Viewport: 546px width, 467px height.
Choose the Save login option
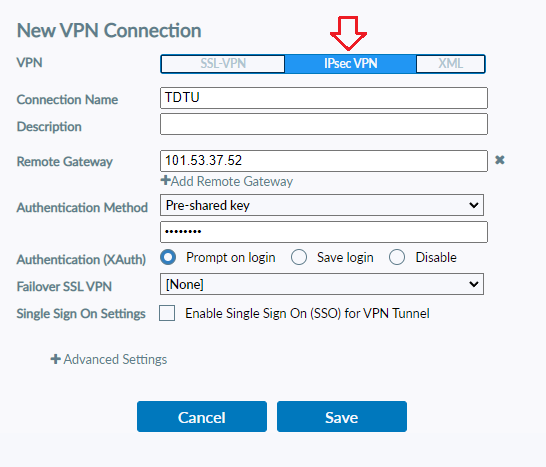[299, 257]
